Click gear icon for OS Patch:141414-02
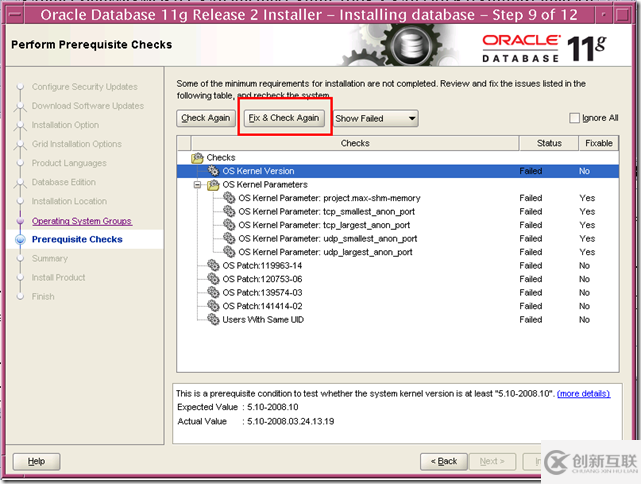Screen dimensions: 641x484 213,306
